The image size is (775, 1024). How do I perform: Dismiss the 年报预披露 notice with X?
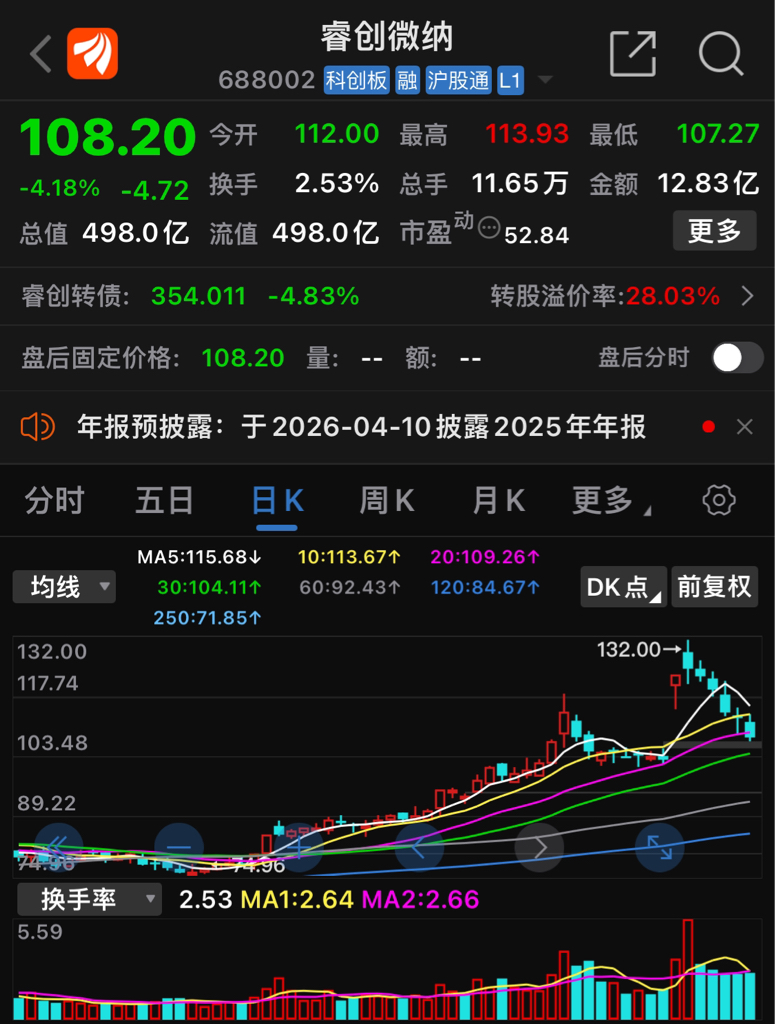[x=744, y=427]
